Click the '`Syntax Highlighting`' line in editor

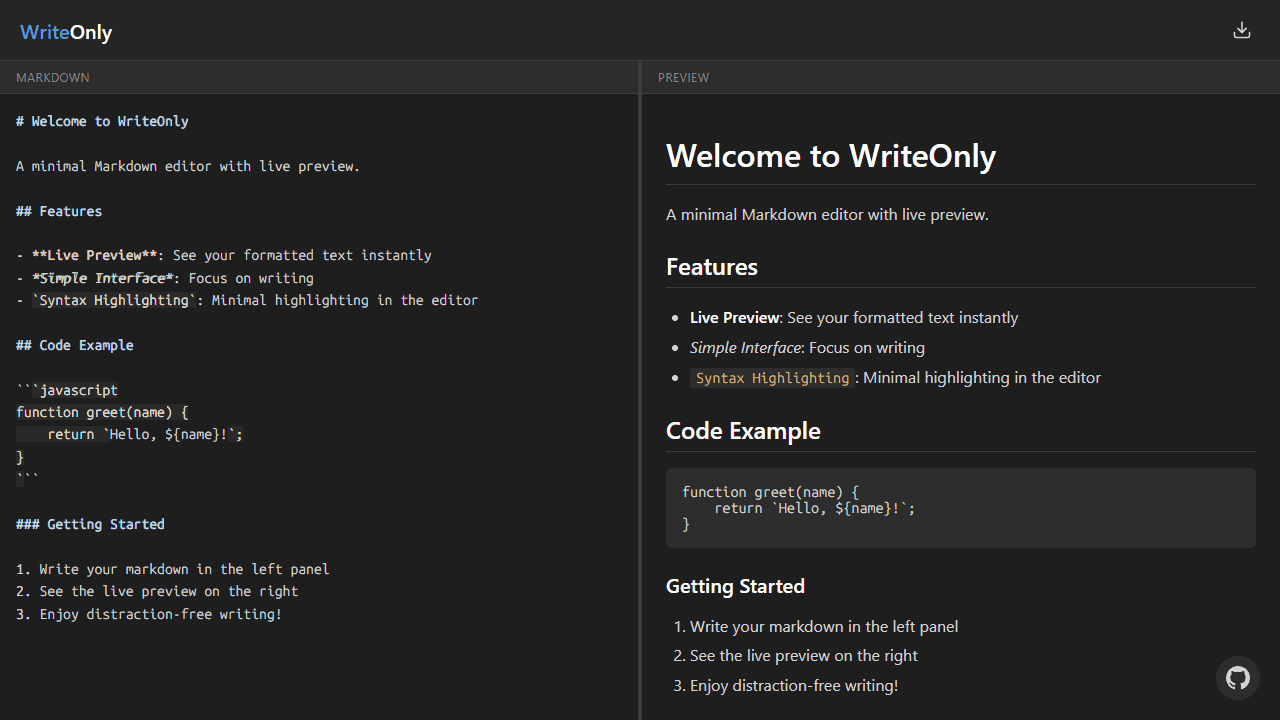(247, 300)
